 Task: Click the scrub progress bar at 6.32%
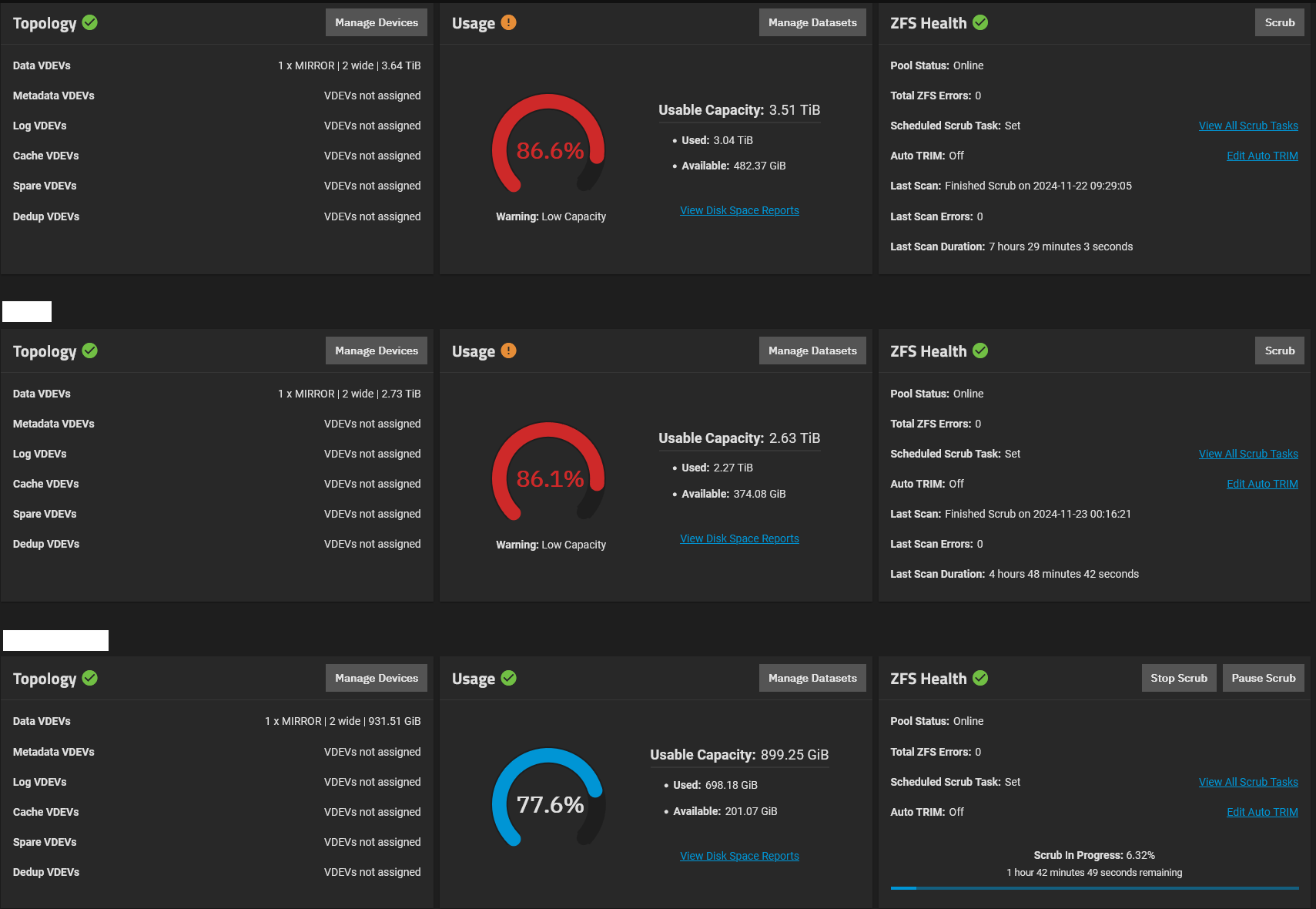[x=1094, y=888]
